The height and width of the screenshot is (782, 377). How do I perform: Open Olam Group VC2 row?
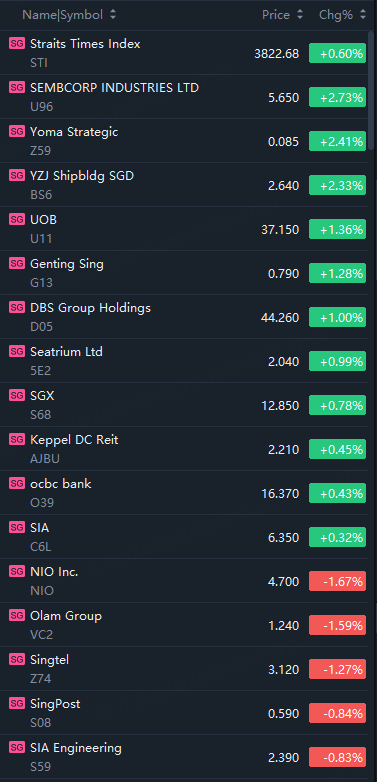185,625
